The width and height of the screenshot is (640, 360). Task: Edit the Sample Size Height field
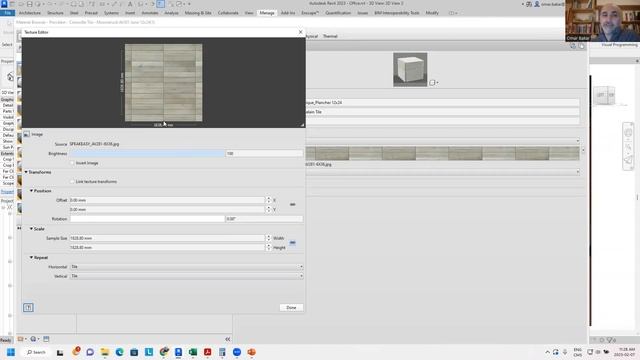167,247
